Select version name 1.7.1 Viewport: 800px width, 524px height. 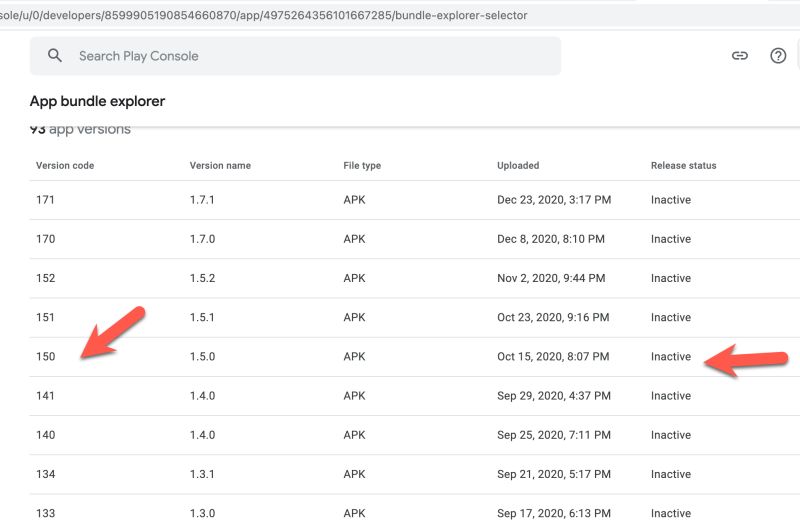pos(202,200)
